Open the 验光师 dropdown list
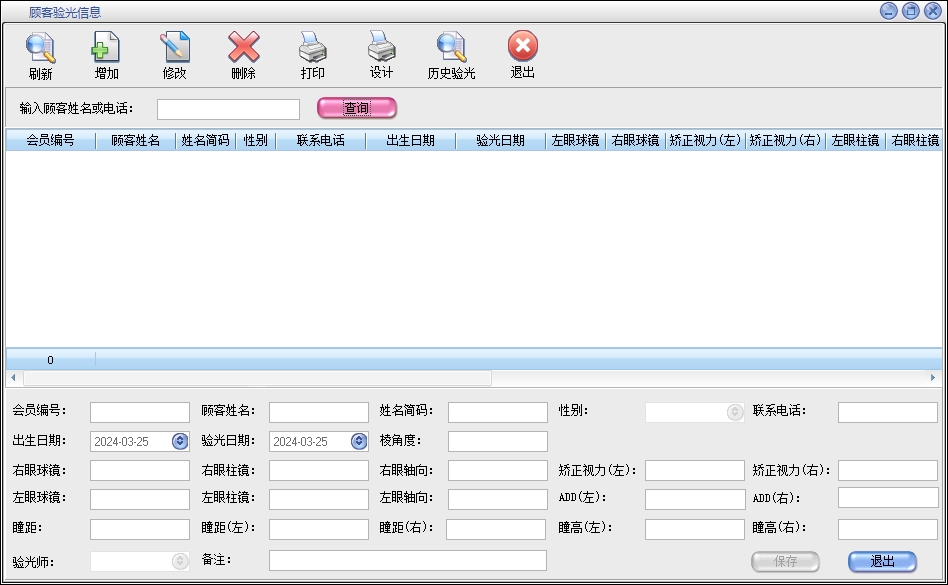This screenshot has height=585, width=948. click(180, 562)
